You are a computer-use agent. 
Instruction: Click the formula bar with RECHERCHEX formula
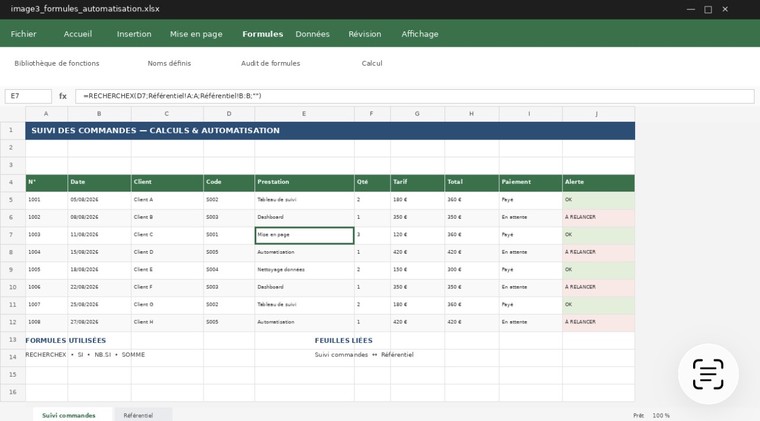(414, 96)
